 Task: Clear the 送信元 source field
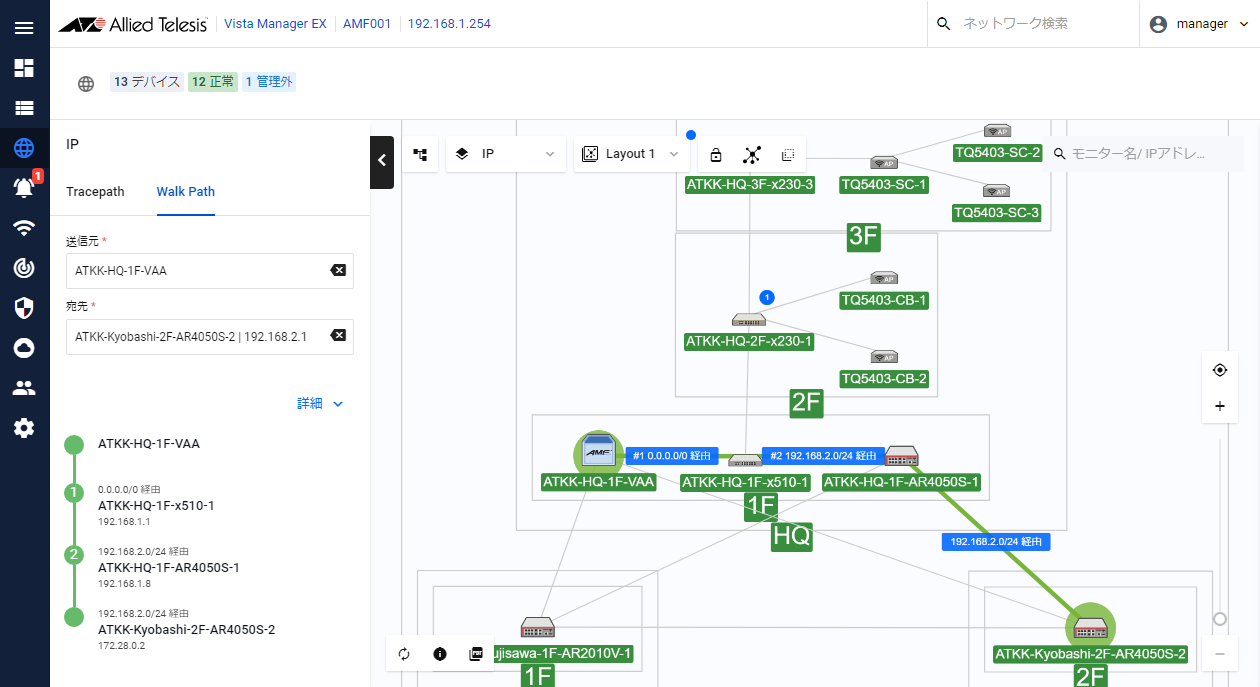pos(338,270)
